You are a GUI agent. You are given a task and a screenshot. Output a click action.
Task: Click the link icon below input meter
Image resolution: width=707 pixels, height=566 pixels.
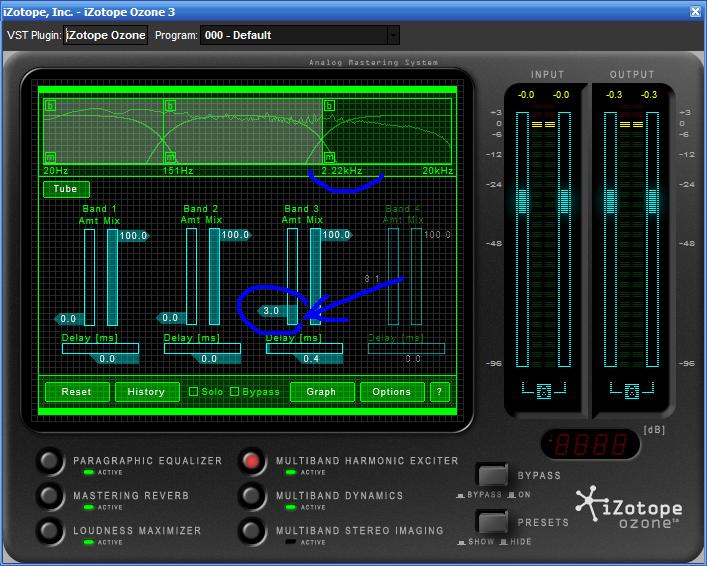click(544, 390)
